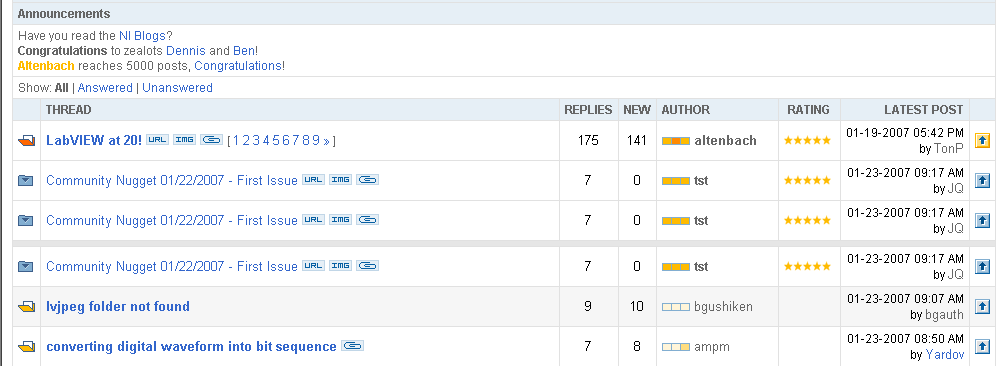Click the URL icon beside LabVIEW at 20!

157,140
